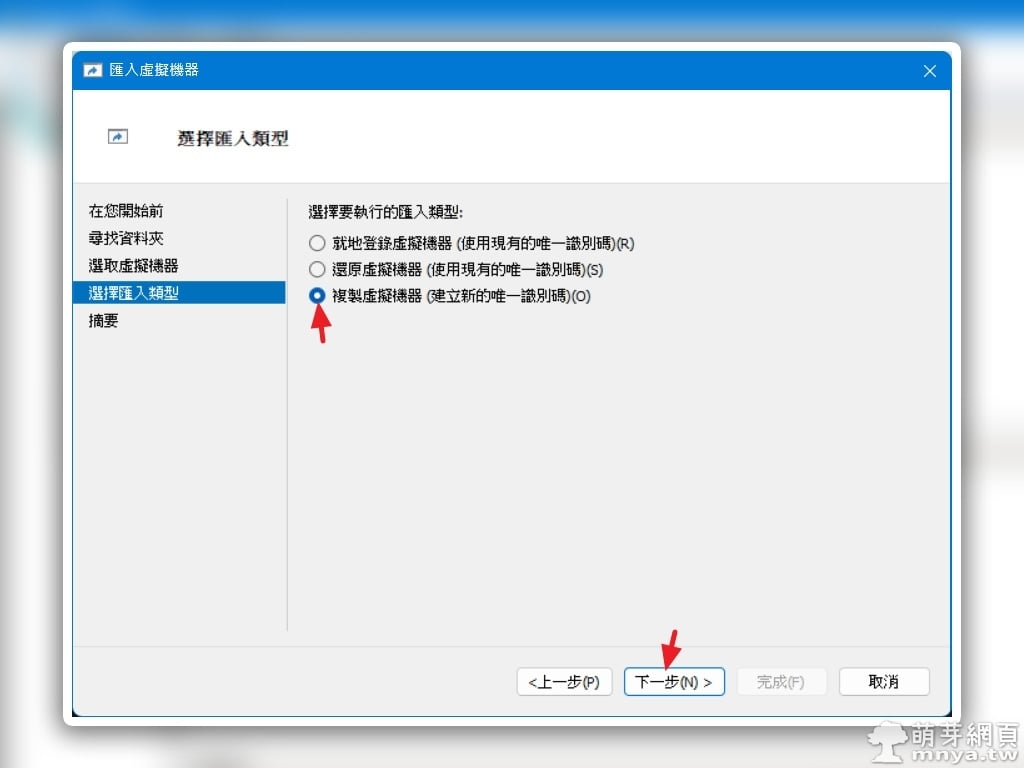Click the 選擇匯入類型 page heading text
Viewport: 1024px width, 768px height.
[x=233, y=138]
